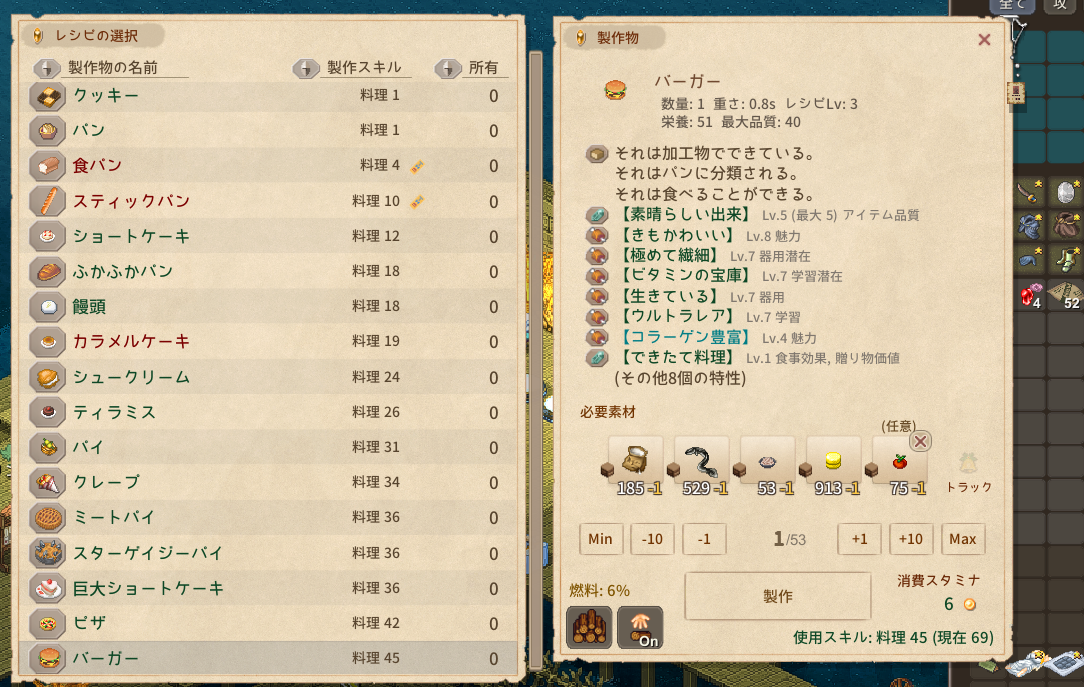Click the recipe list vertical scrollbar
This screenshot has height=687, width=1084.
click(x=535, y=359)
